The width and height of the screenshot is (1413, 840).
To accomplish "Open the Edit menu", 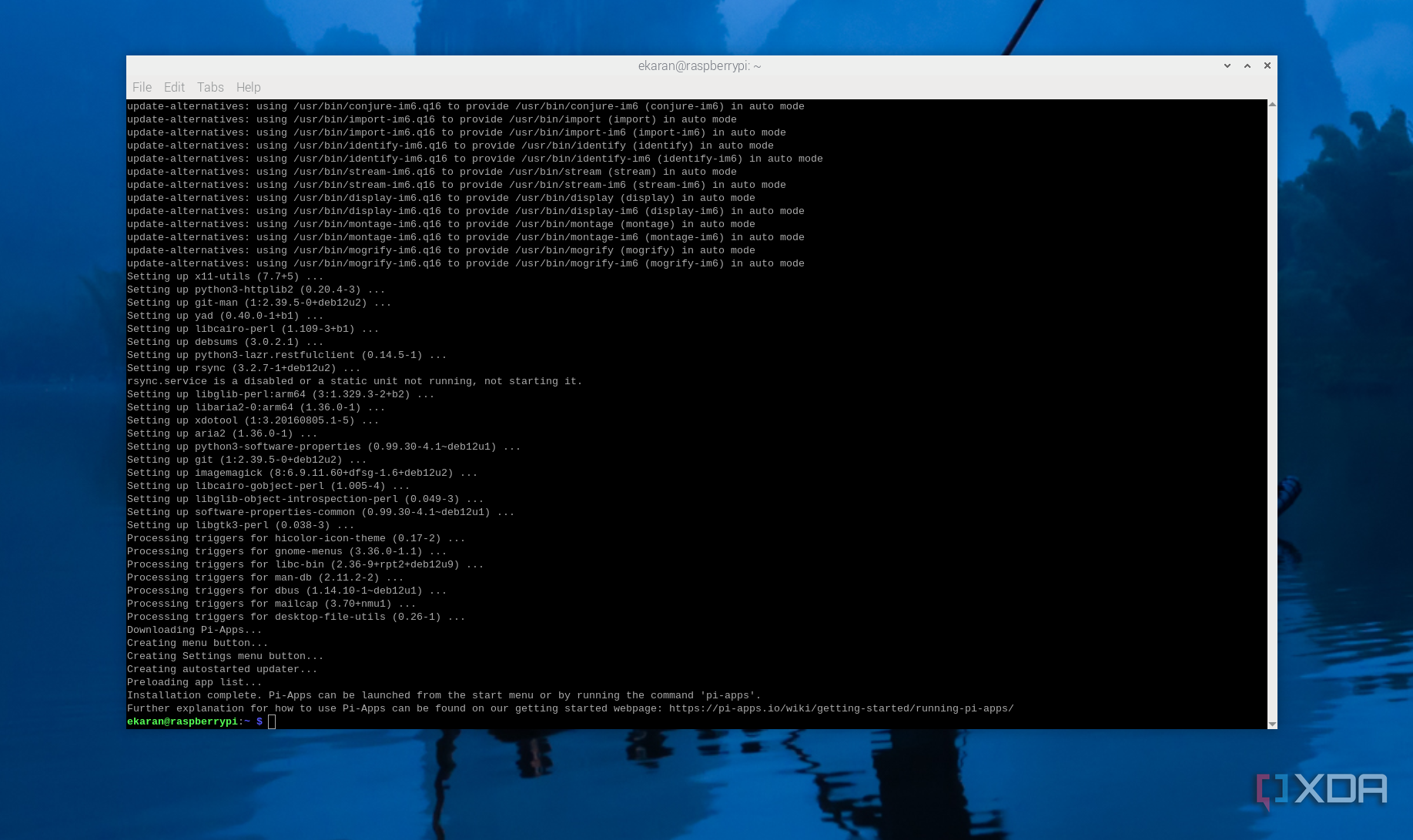I will pos(174,87).
